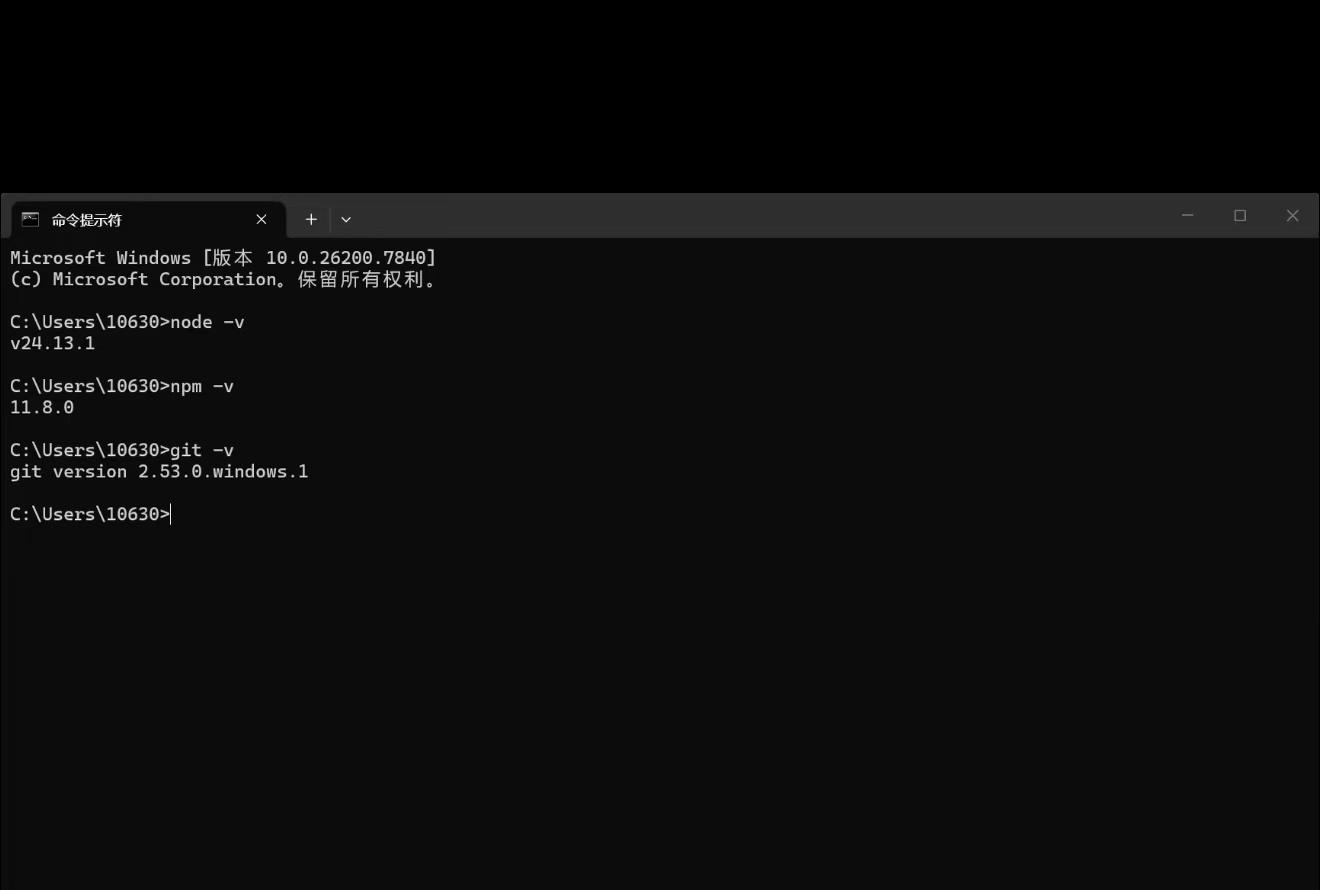This screenshot has height=890, width=1320.
Task: Click the 'npm -v' command line
Action: pos(122,386)
